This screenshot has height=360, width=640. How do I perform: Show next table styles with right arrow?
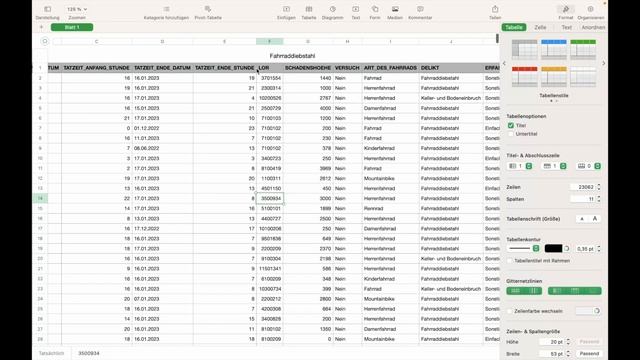(x=604, y=63)
